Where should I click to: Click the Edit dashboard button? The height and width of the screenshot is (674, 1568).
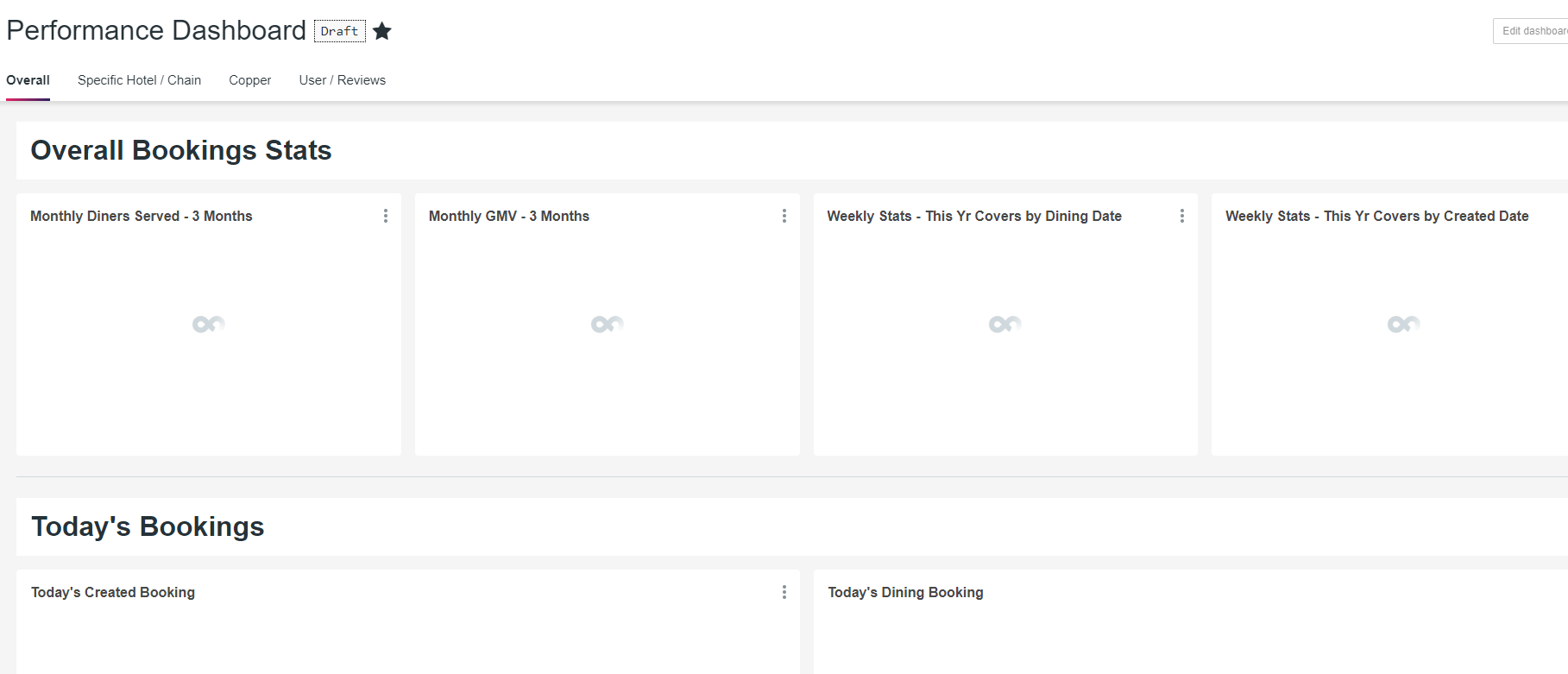click(1532, 31)
